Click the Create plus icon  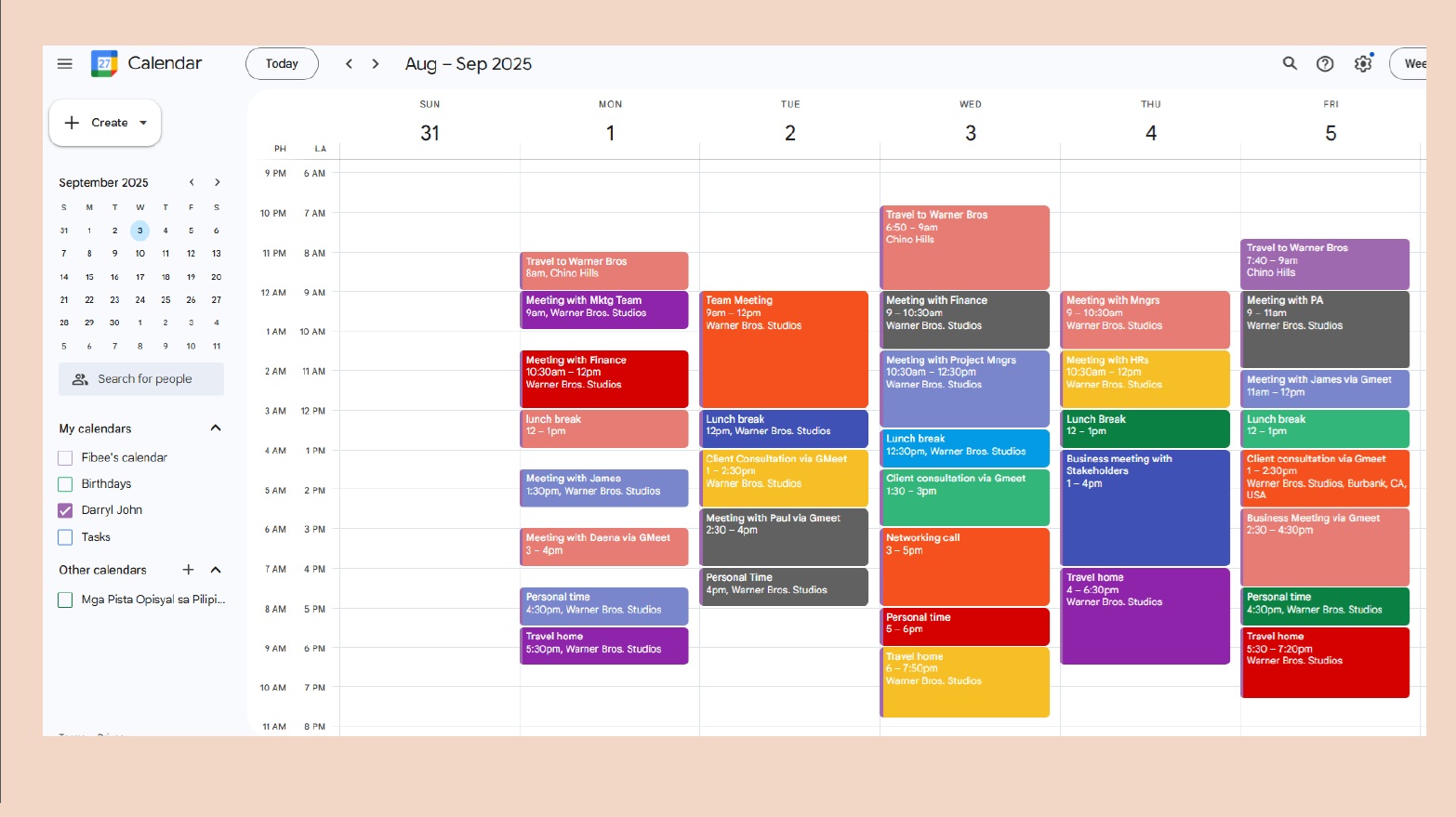point(72,123)
